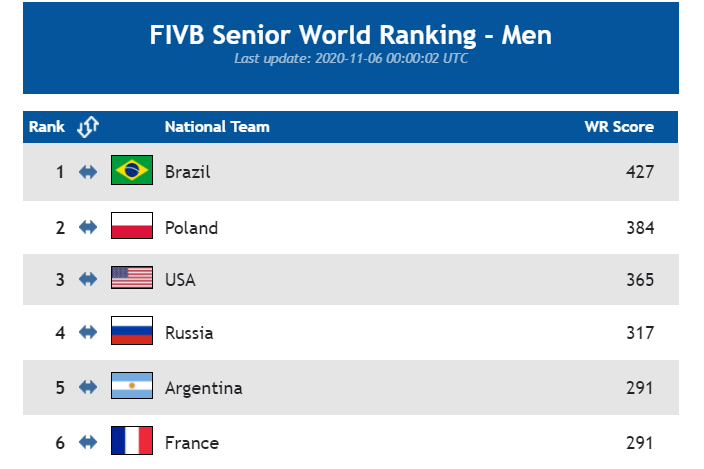Screen dimensions: 704x469
Task: Click Poland's rank movement arrow icon
Action: (x=88, y=227)
